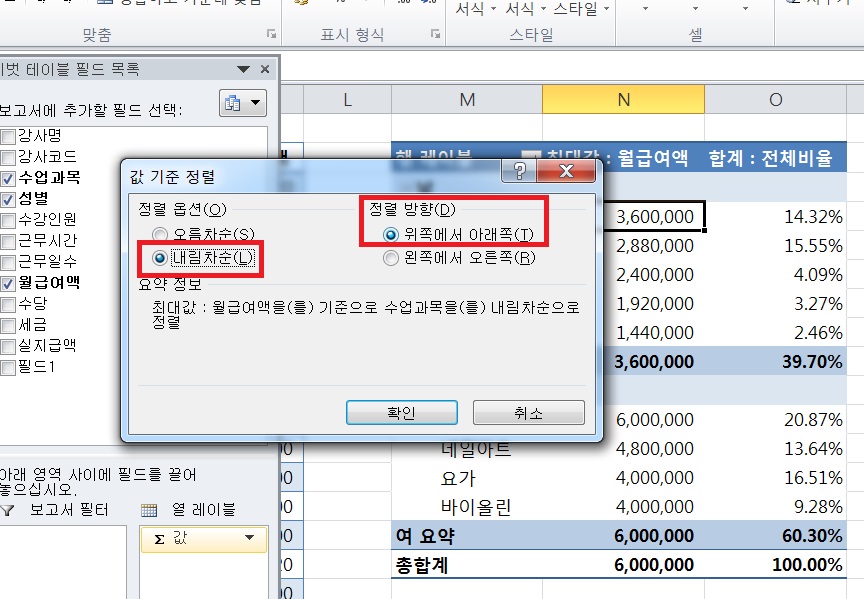Open the alignment group dialog launcher
This screenshot has height=599, width=864.
coord(271,35)
